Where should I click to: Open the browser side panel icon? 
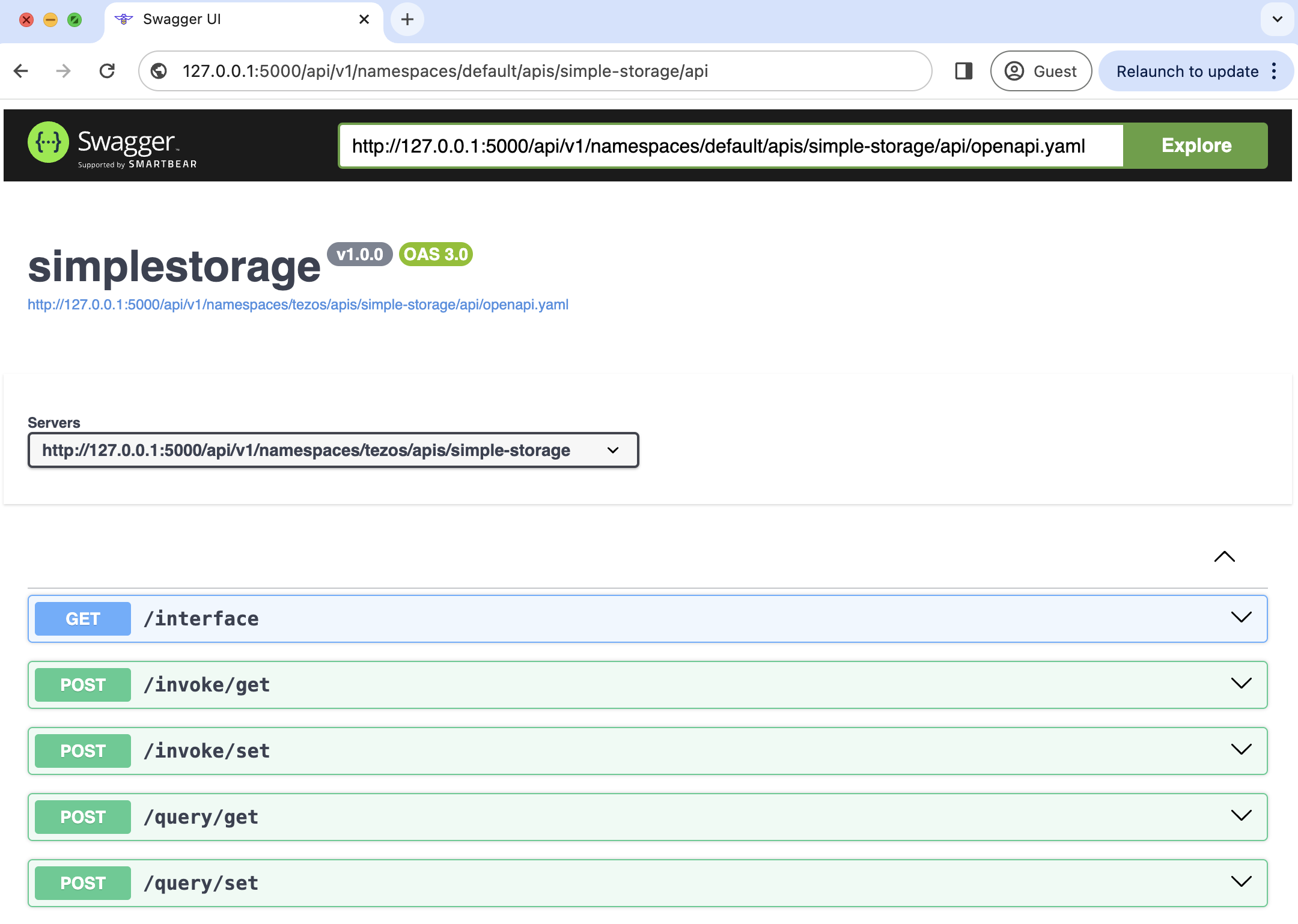964,71
